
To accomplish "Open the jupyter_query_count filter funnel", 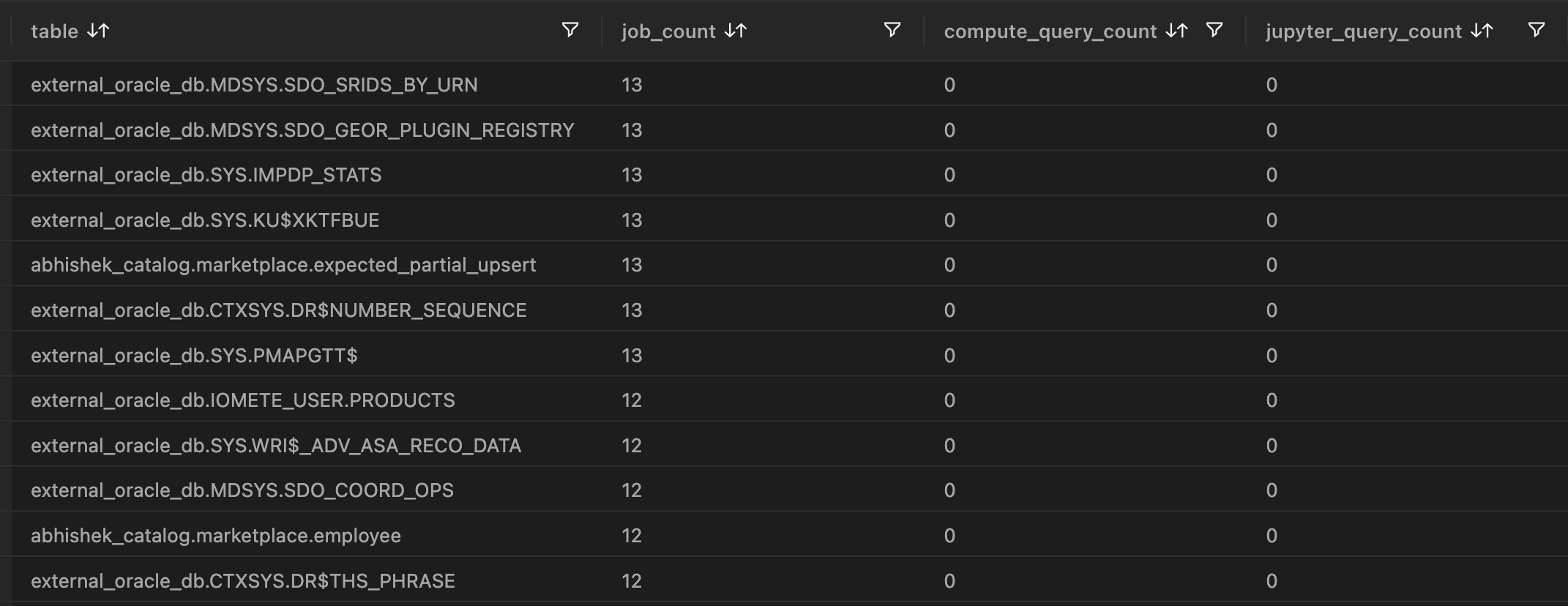I will pos(1536,30).
